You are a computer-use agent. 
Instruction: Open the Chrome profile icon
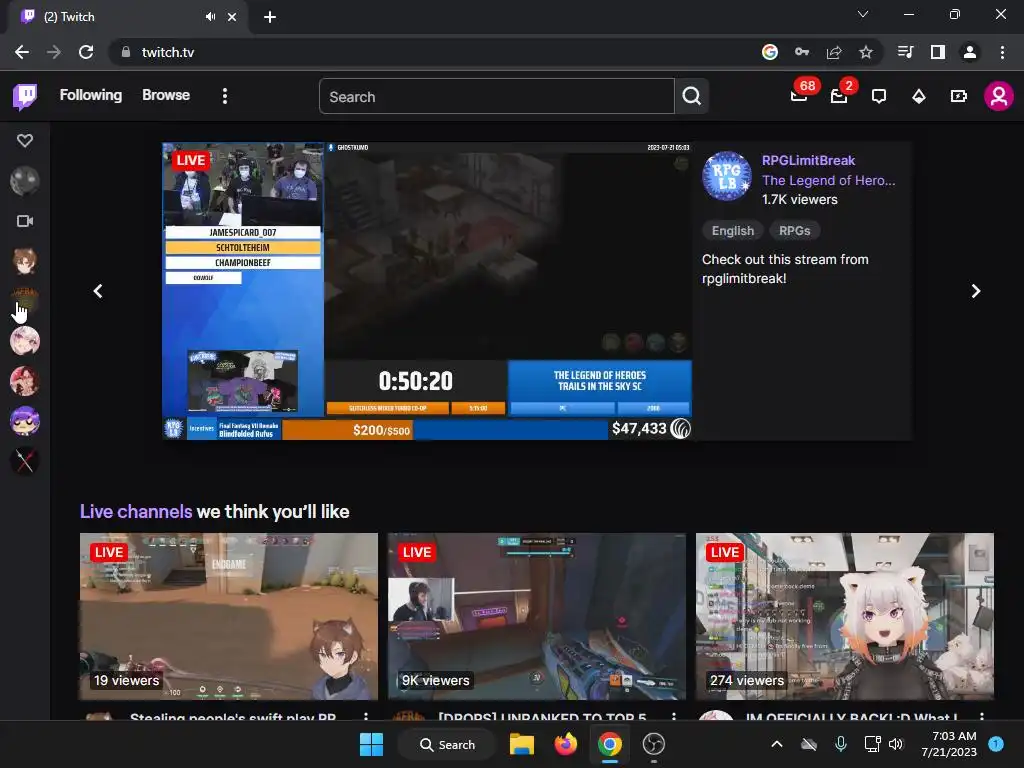970,52
